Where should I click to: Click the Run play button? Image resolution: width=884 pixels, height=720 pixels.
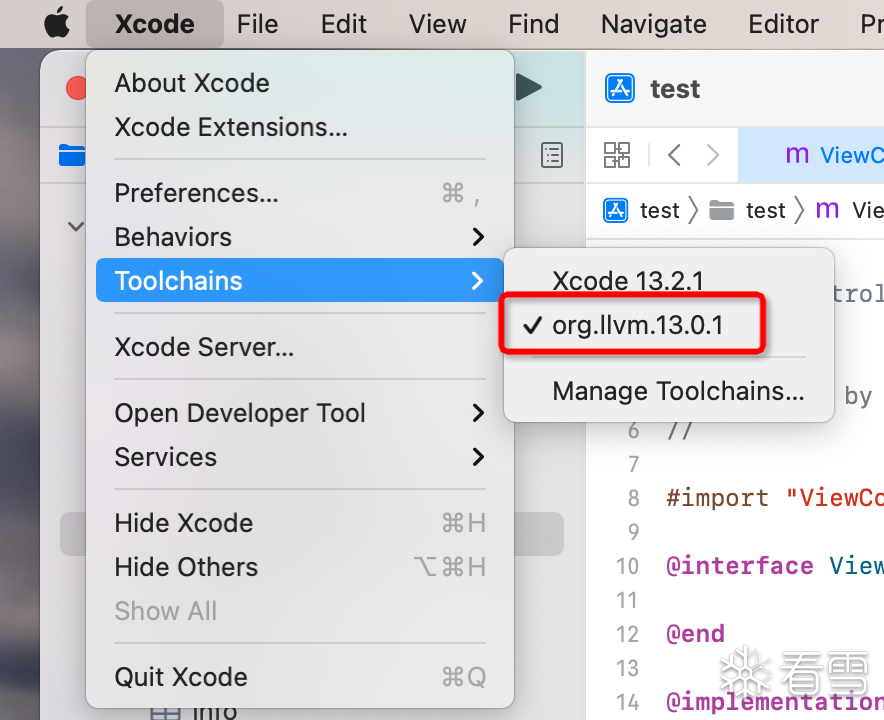(x=529, y=87)
